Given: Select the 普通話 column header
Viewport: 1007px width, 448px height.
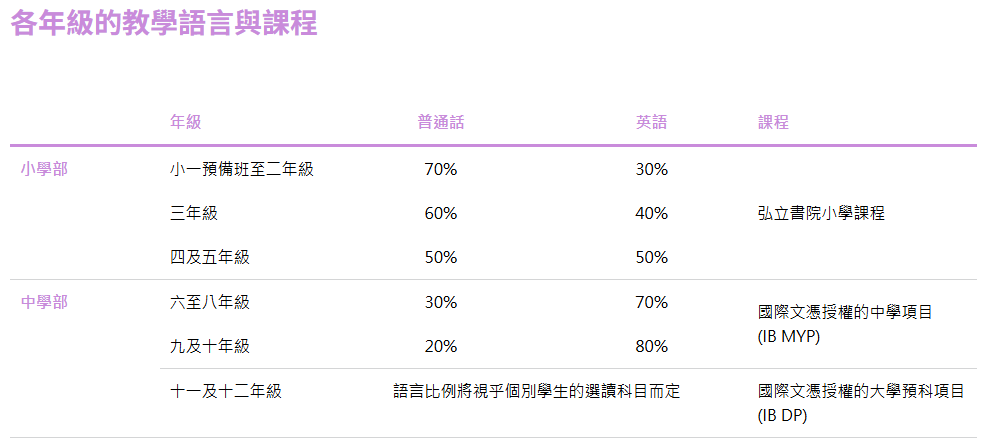Looking at the screenshot, I should [x=441, y=123].
